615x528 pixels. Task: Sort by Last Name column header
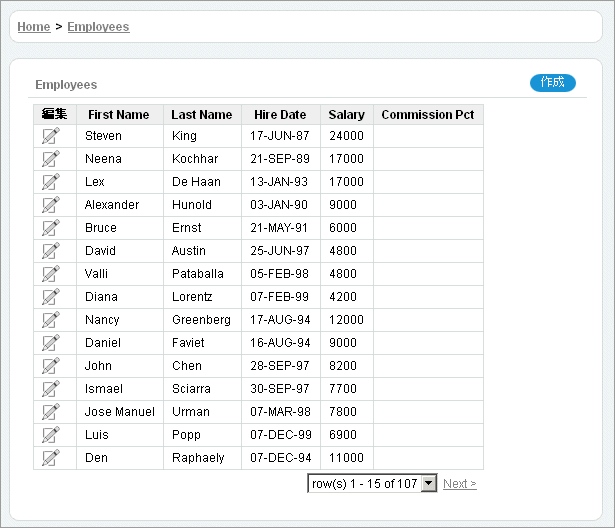[x=202, y=115]
